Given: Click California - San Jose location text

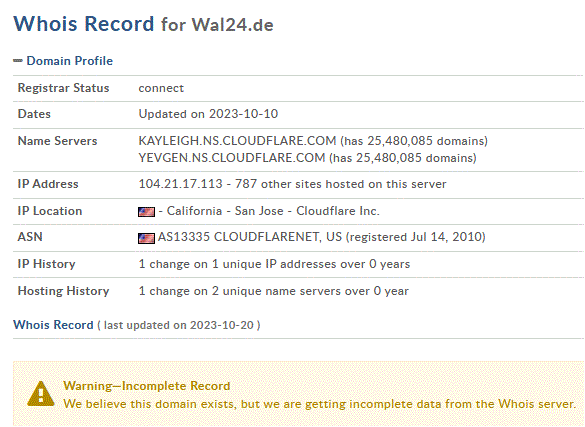Looking at the screenshot, I should [225, 211].
